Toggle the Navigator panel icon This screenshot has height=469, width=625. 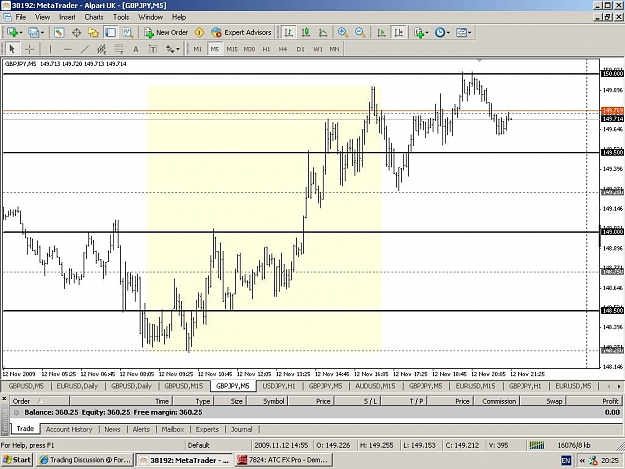[93, 32]
